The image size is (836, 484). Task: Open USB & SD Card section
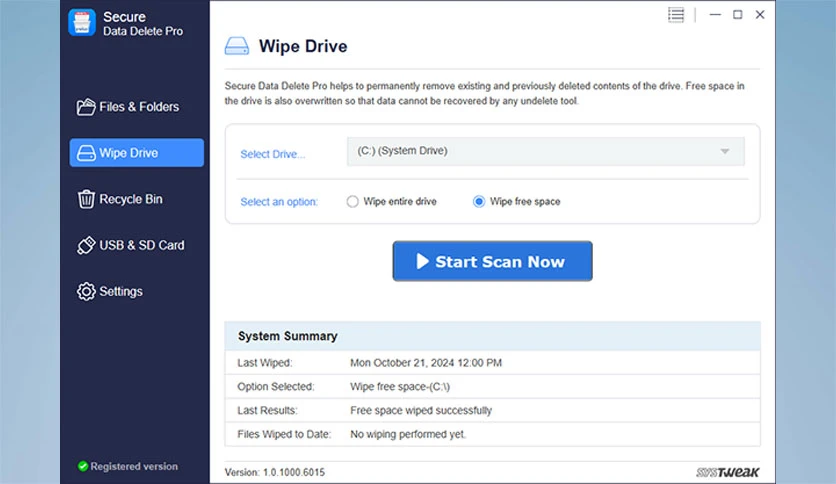pos(136,245)
